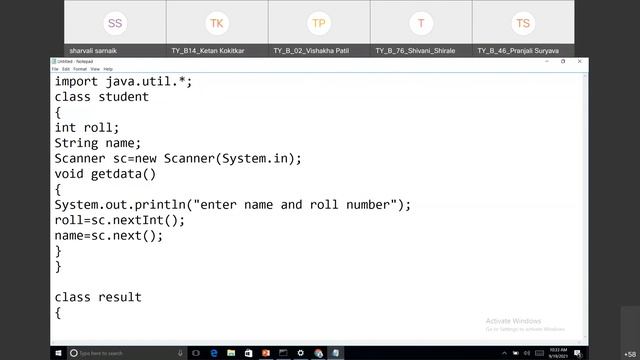Open Microsoft Store from the taskbar
Viewport: 640px width, 360px height.
[248, 353]
